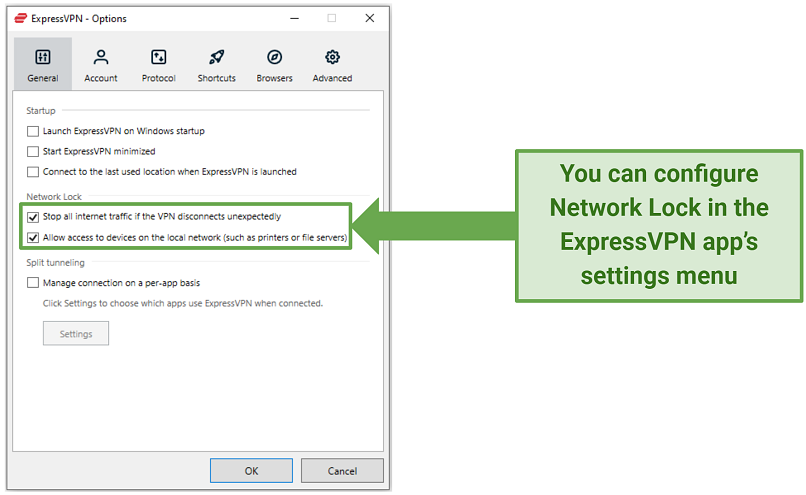Switch to the Account tab

[101, 65]
